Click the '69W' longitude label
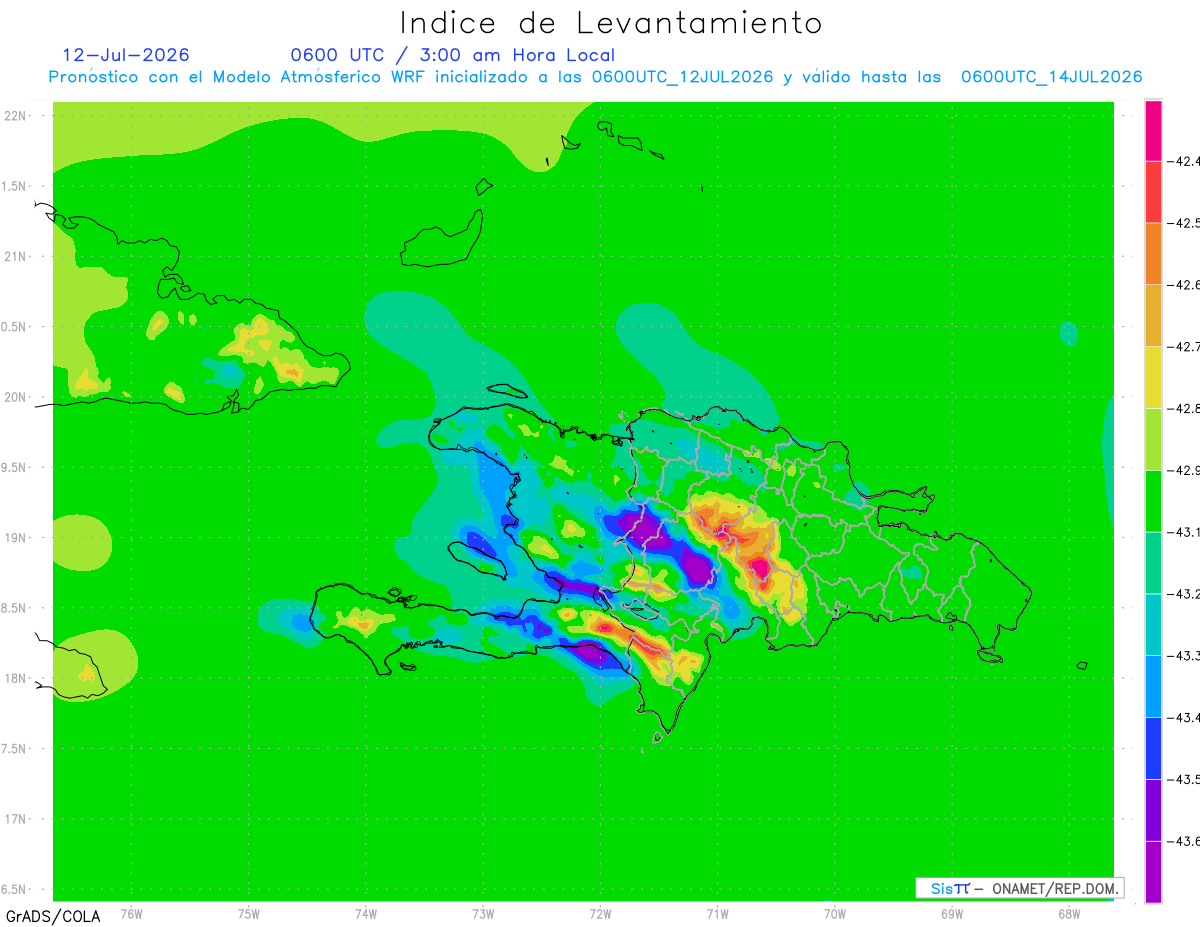The height and width of the screenshot is (927, 1200). click(952, 913)
